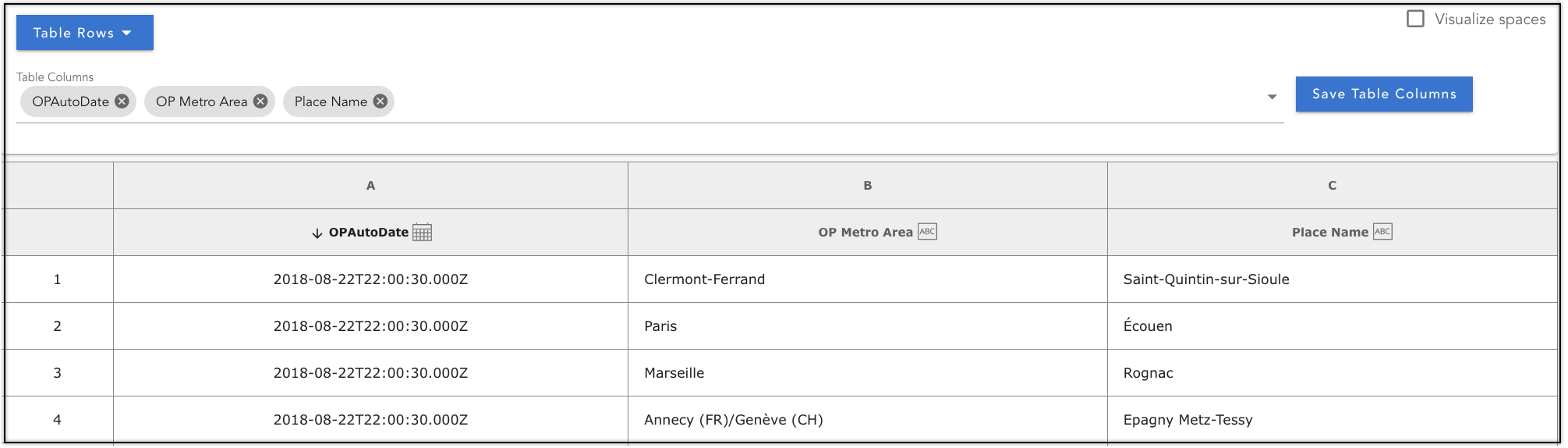Select row number 1

coord(57,279)
